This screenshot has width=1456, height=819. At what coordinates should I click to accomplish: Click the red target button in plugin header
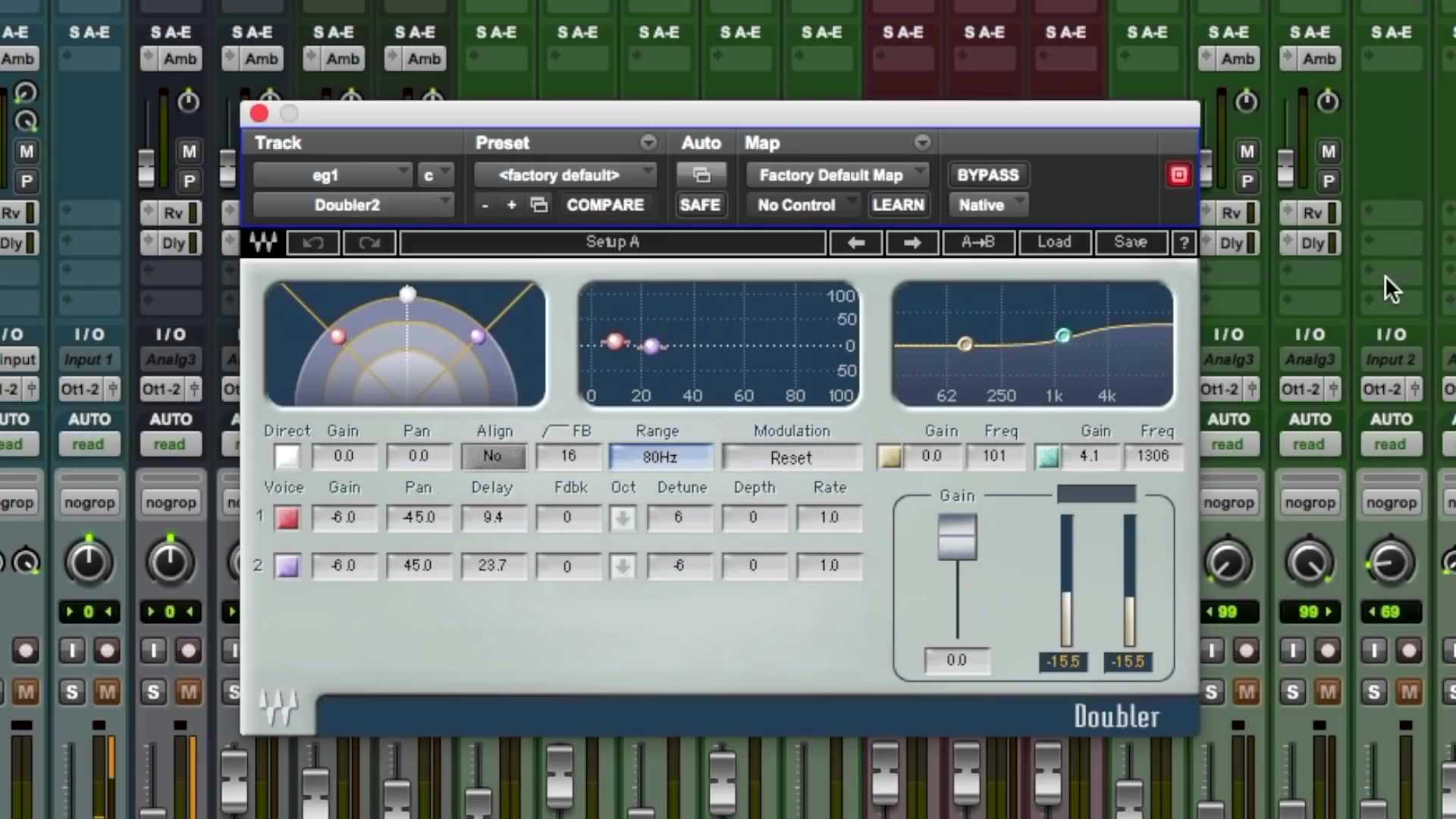[1178, 175]
